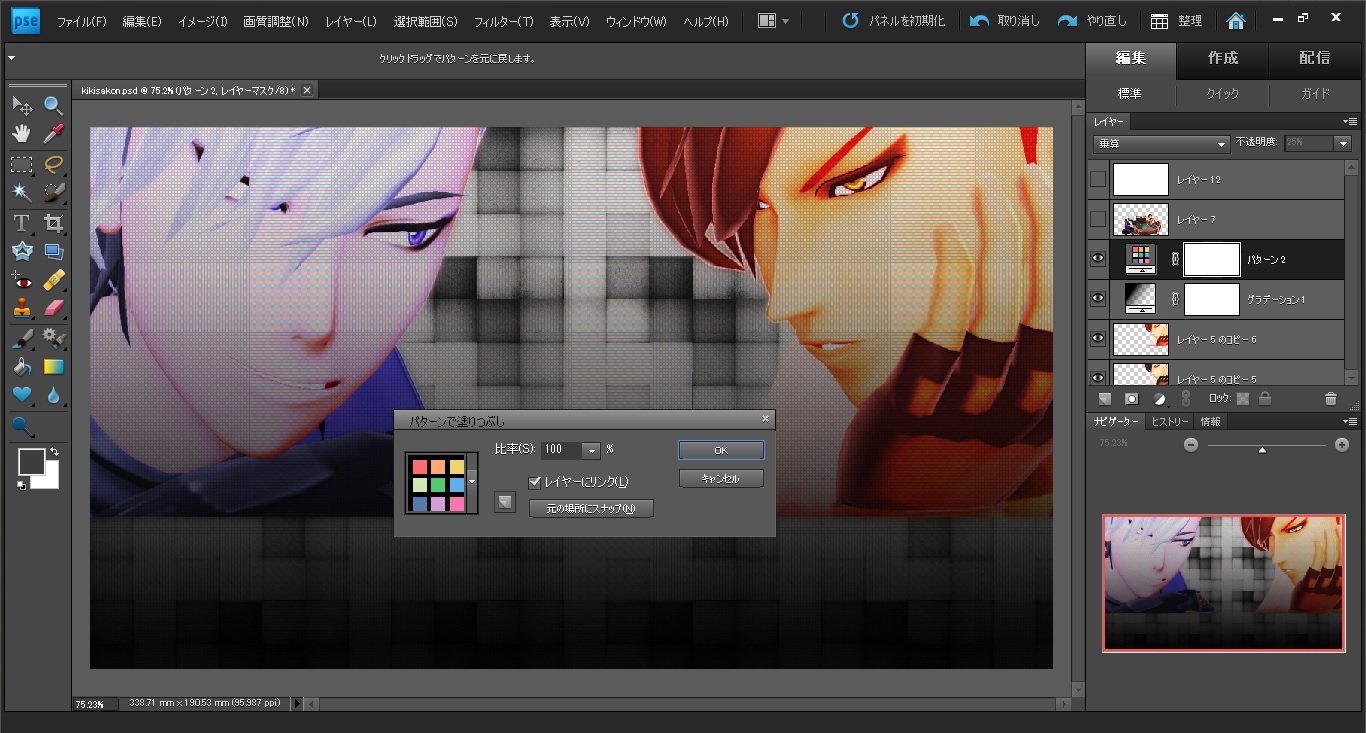Image resolution: width=1366 pixels, height=733 pixels.
Task: Select the Clone Stamp tool
Action: coord(22,307)
